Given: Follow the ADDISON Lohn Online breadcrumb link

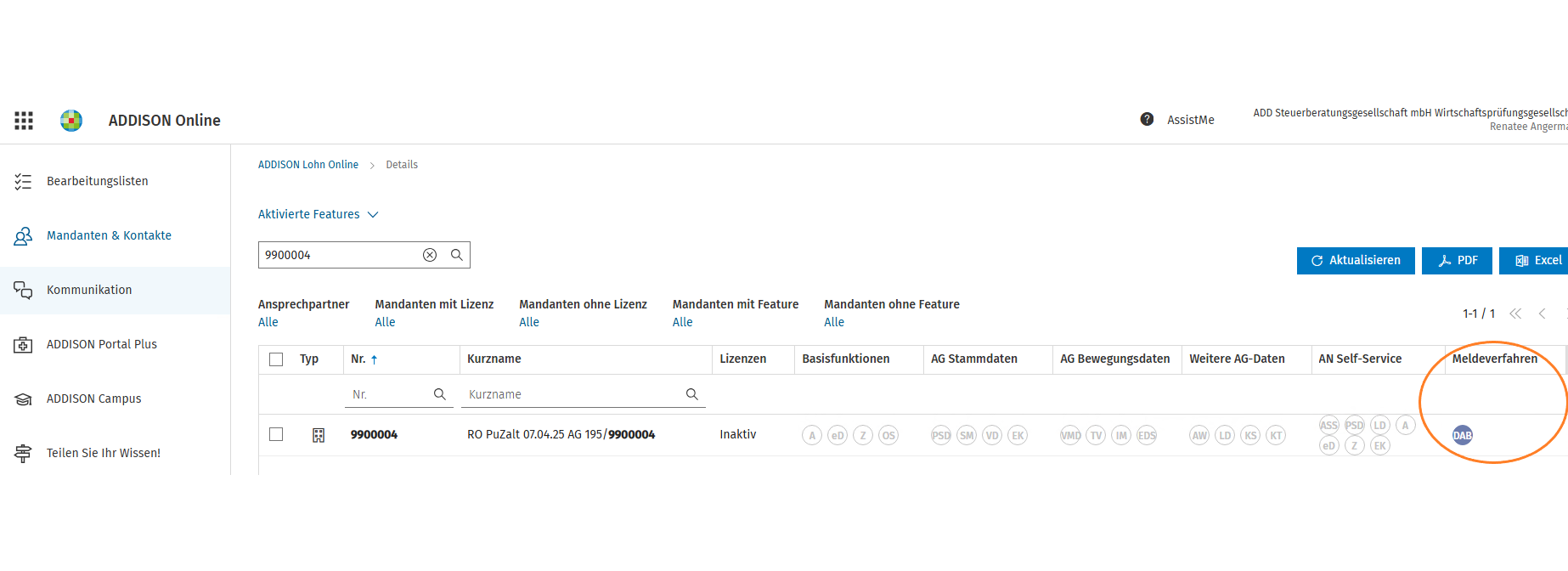Looking at the screenshot, I should (x=308, y=165).
